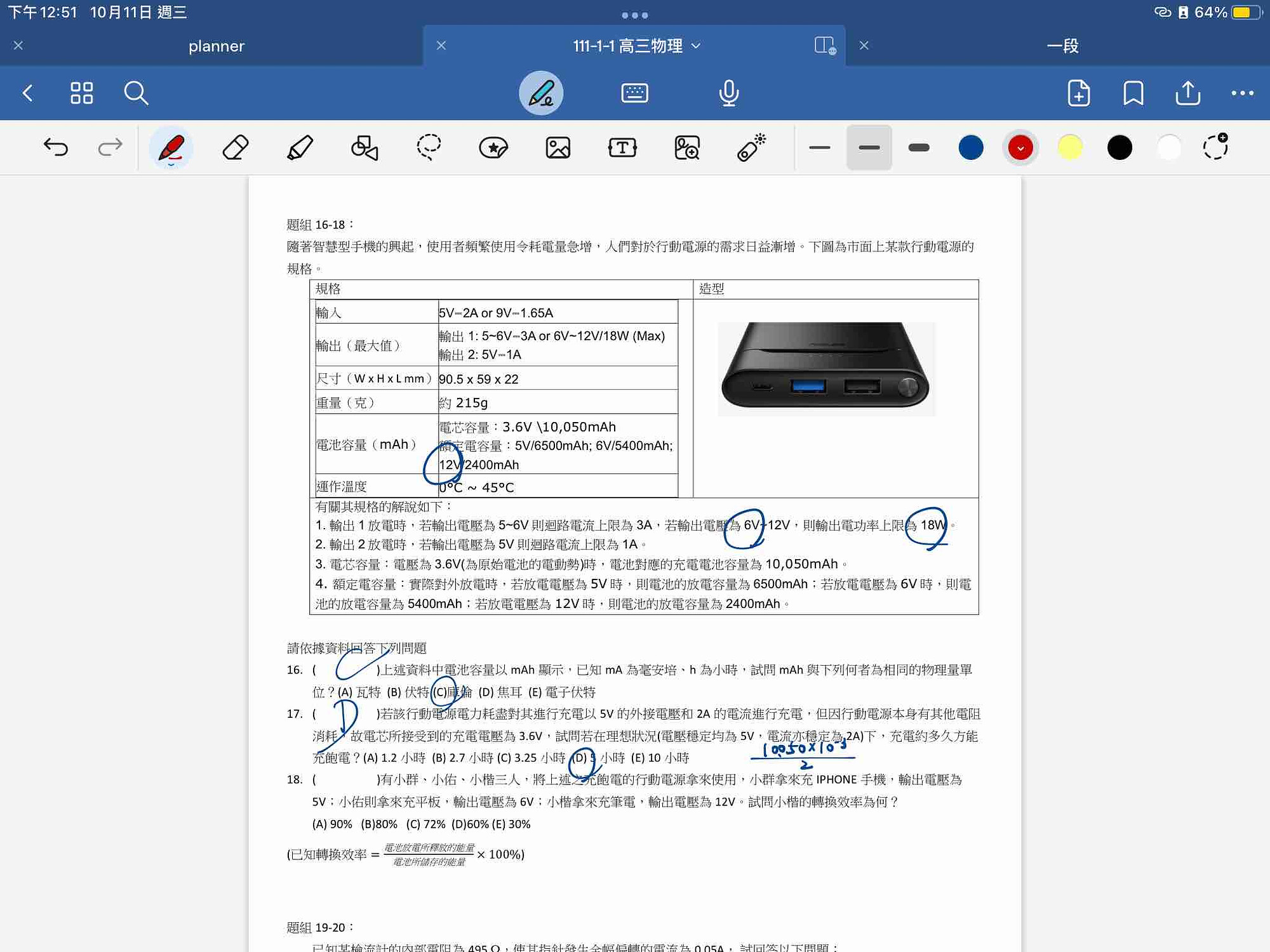Tap option (C) 72% in question 18

click(x=425, y=824)
